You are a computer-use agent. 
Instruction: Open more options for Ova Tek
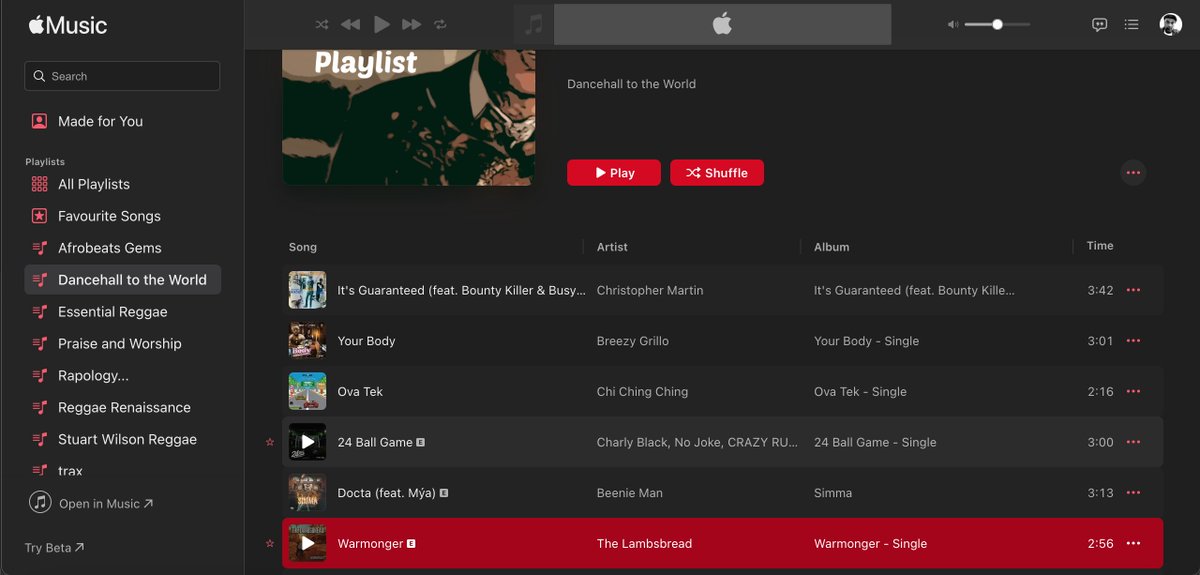(x=1133, y=392)
